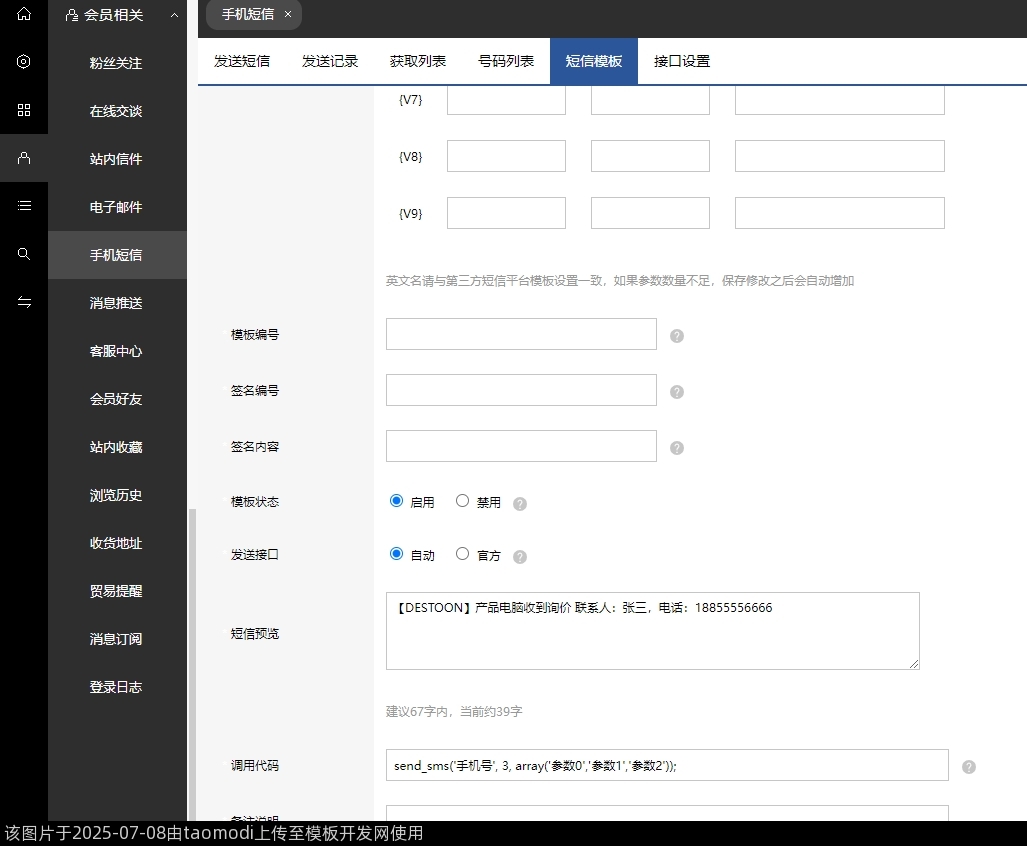Switch 发送接口 to 官方
Image resolution: width=1027 pixels, height=846 pixels.
click(462, 553)
